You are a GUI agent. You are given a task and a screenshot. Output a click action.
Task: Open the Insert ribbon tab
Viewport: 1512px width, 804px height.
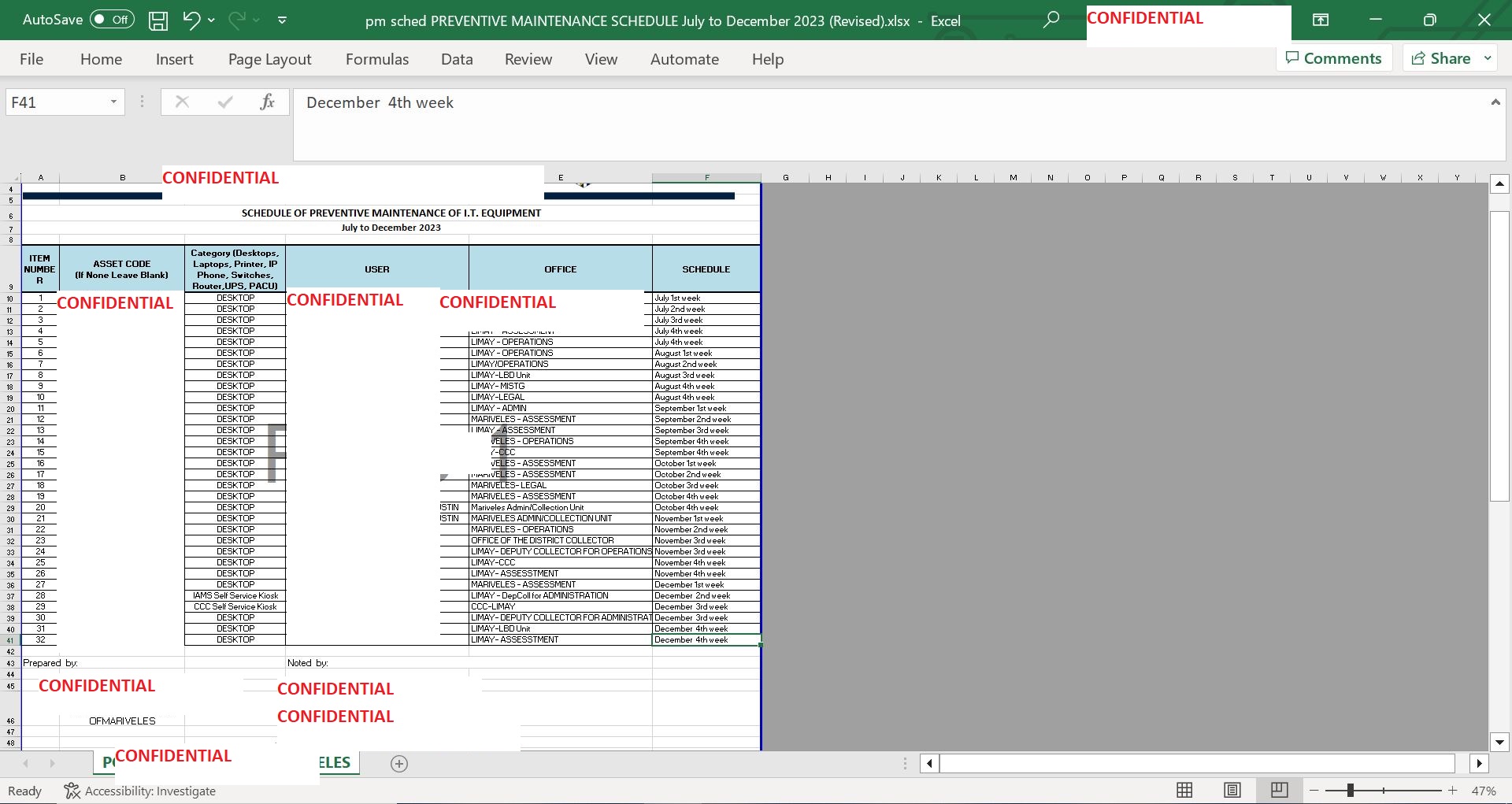[x=174, y=59]
